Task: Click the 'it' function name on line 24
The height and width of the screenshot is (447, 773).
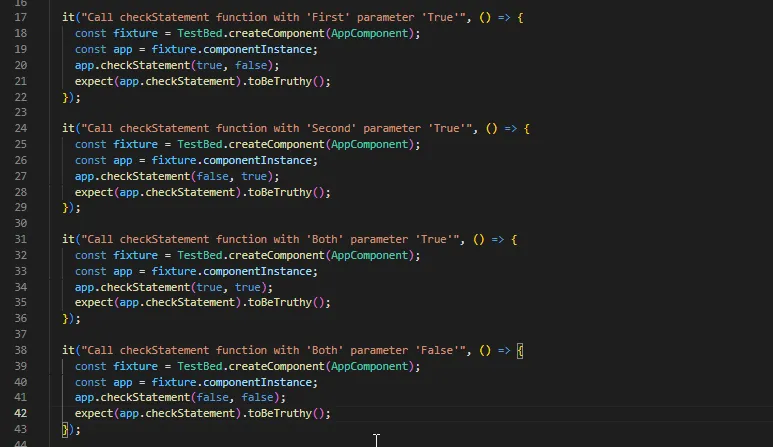Action: tap(68, 128)
